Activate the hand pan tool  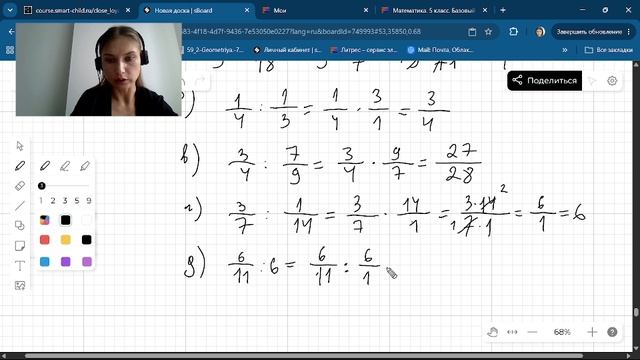(493, 332)
